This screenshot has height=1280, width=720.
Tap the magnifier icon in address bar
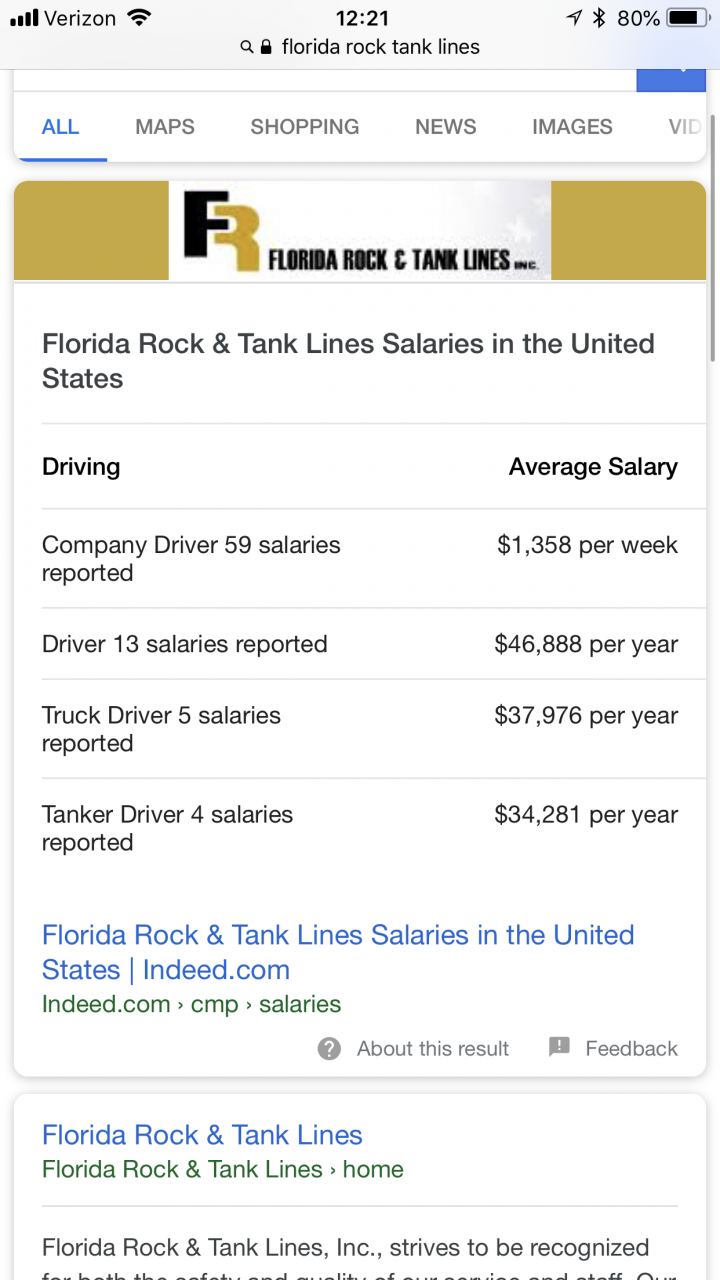pyautogui.click(x=247, y=47)
